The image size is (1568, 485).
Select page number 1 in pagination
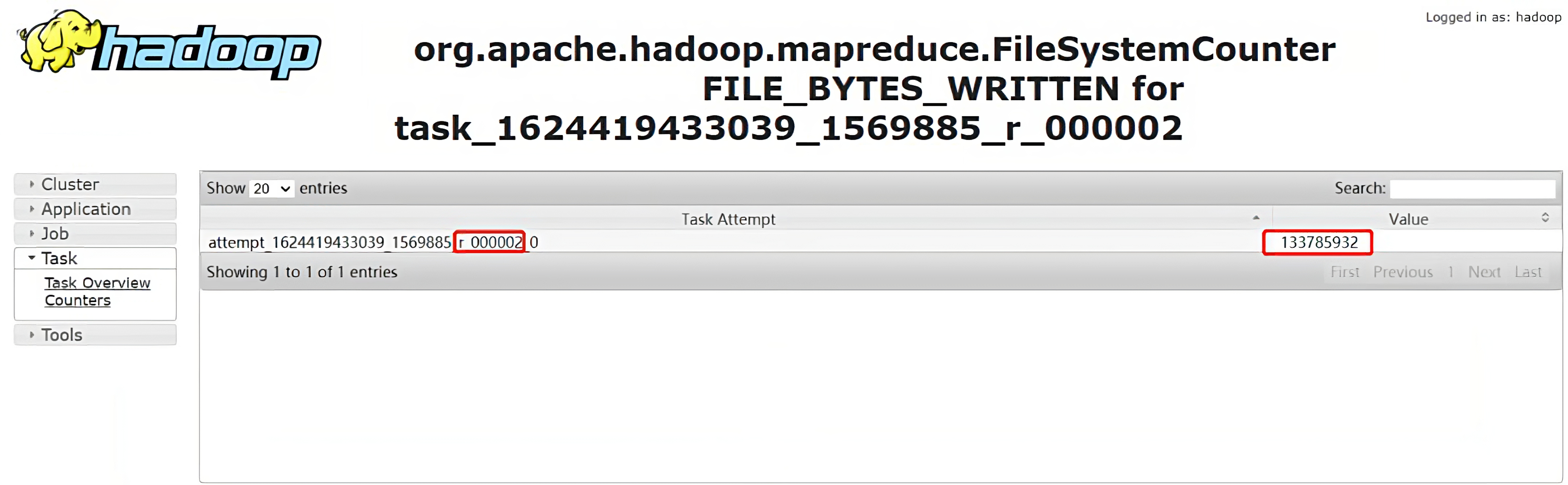pyautogui.click(x=1450, y=272)
